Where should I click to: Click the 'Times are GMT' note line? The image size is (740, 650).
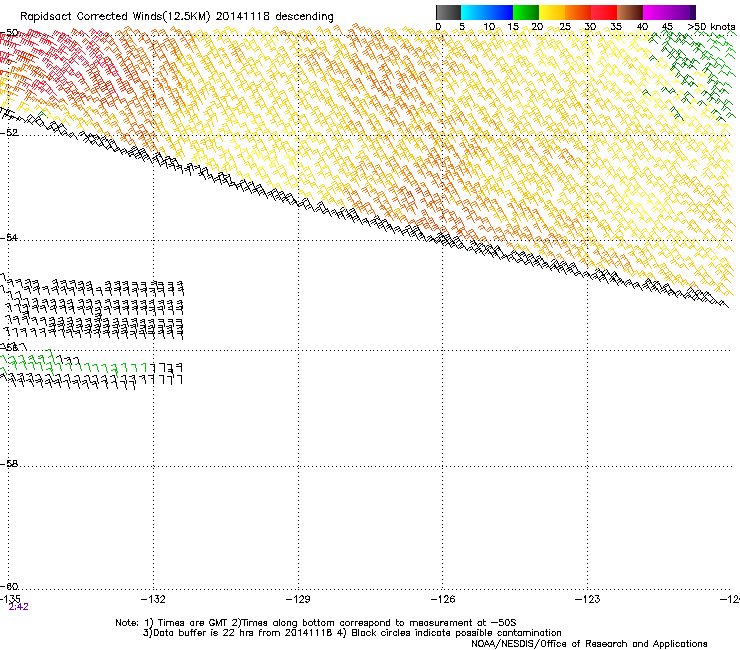(x=316, y=623)
